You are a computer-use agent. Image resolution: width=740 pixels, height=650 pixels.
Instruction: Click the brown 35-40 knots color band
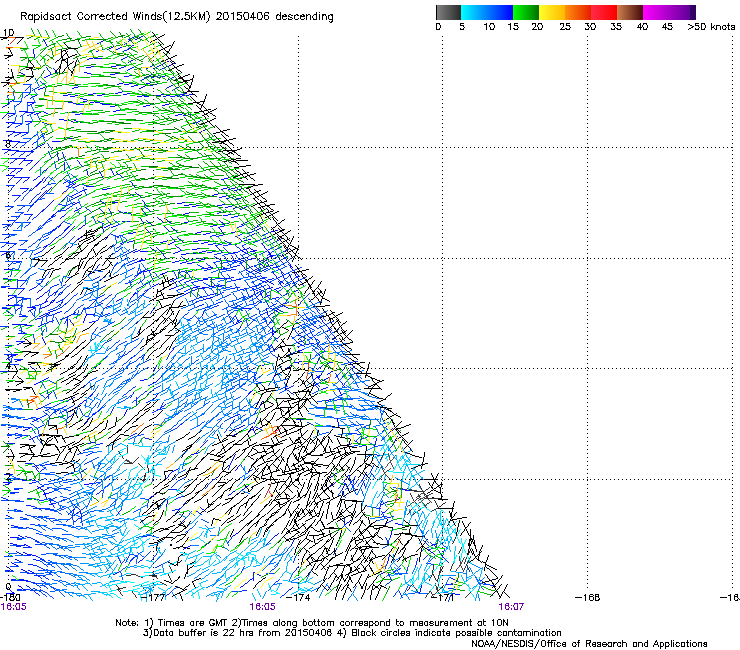[630, 12]
